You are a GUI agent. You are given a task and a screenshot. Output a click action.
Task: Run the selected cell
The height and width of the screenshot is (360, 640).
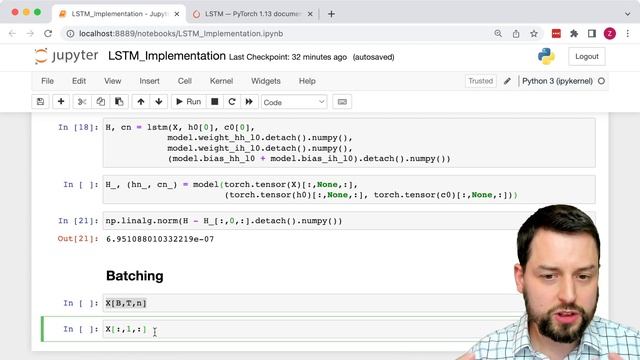(189, 102)
